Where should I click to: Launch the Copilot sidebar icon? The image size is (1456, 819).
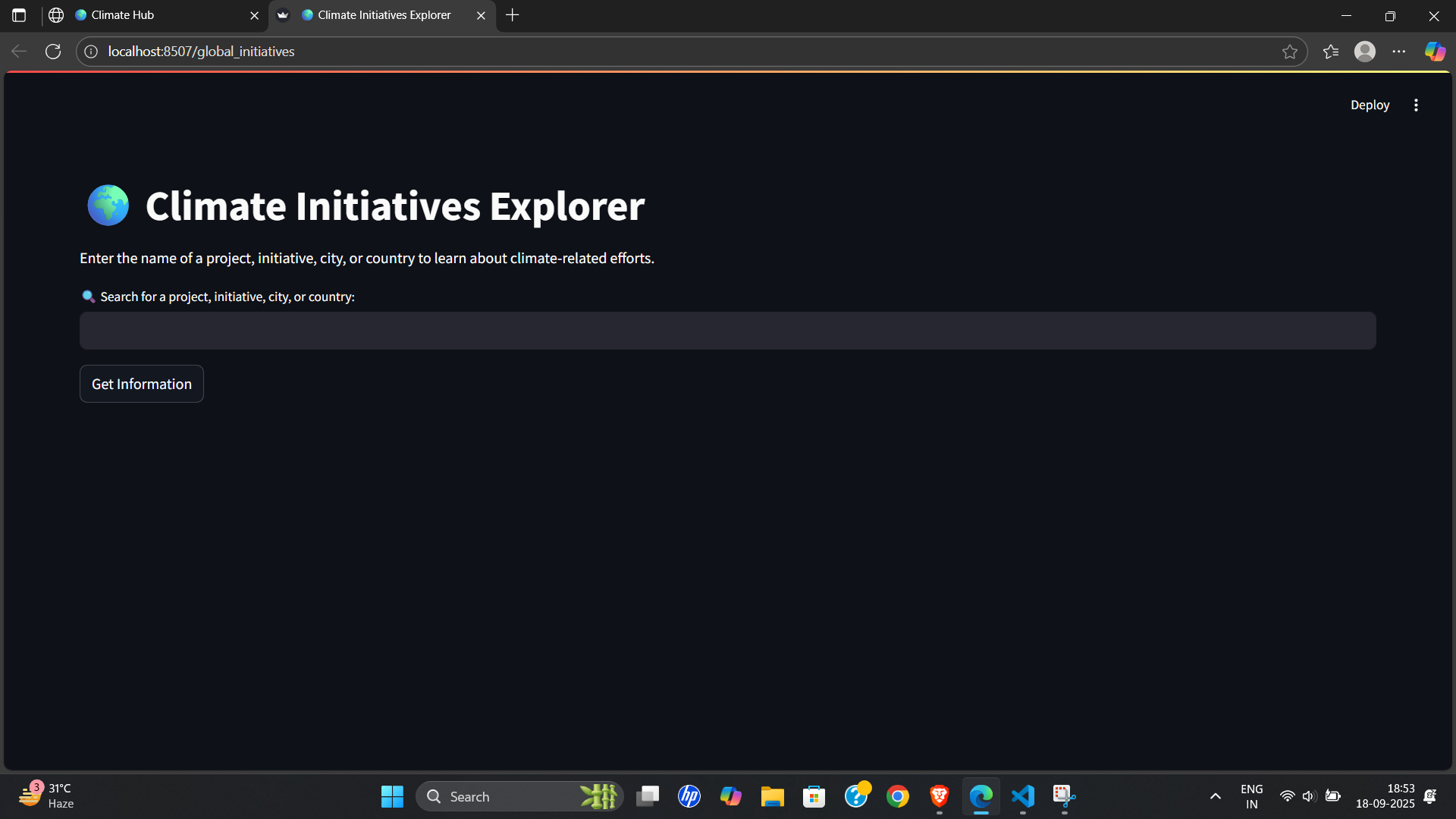(x=1435, y=52)
